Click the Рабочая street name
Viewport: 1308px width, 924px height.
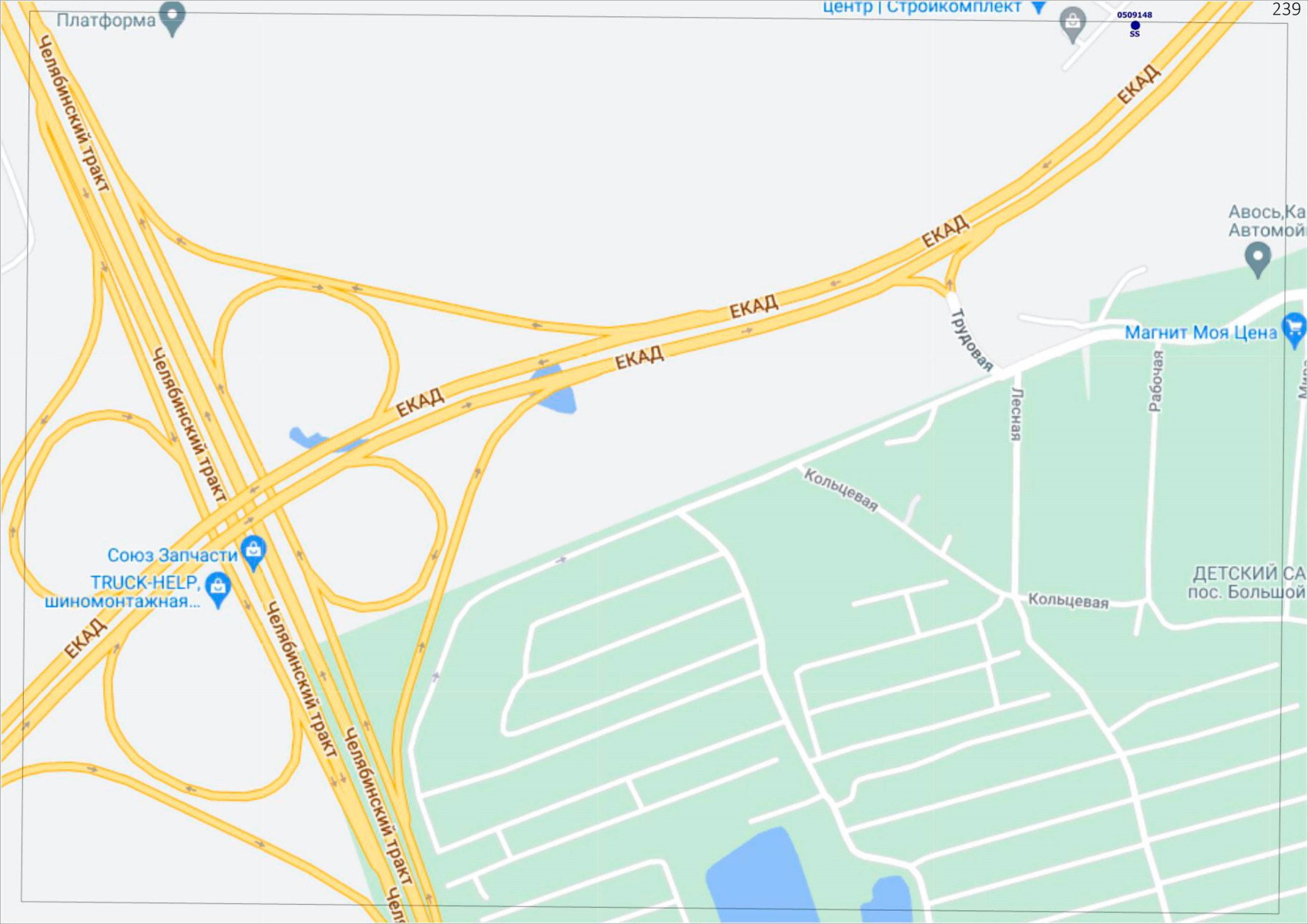[x=1156, y=381]
